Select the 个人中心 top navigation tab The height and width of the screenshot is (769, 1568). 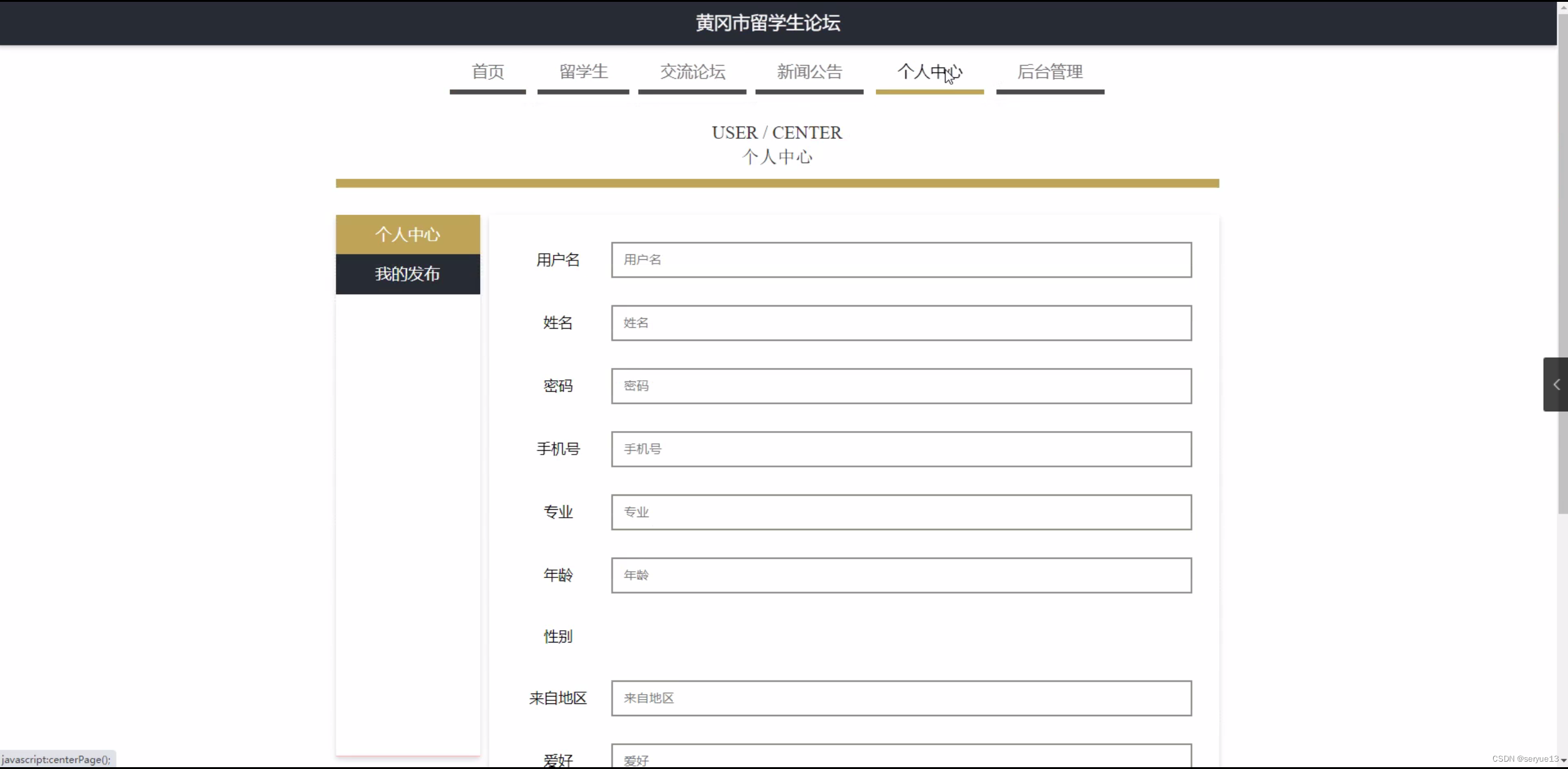(x=929, y=72)
